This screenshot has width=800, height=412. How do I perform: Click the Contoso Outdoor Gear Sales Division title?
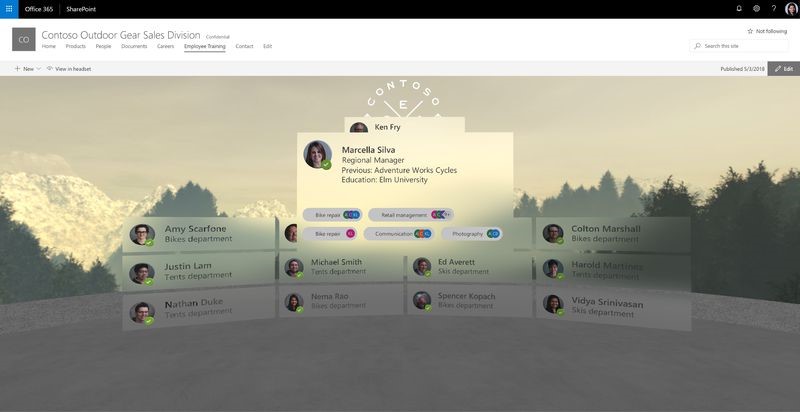[x=121, y=35]
